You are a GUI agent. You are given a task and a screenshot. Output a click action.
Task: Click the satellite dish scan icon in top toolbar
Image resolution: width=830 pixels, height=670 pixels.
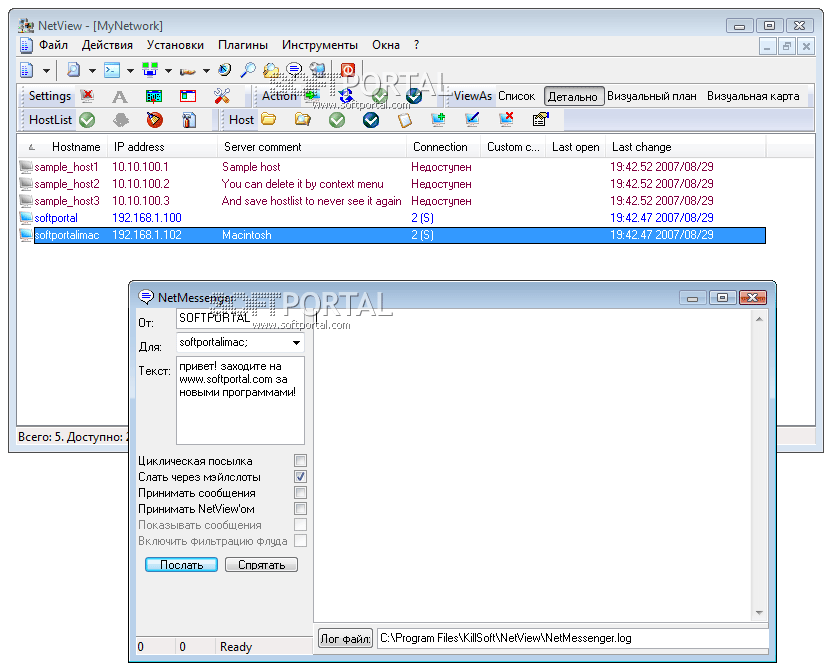224,70
